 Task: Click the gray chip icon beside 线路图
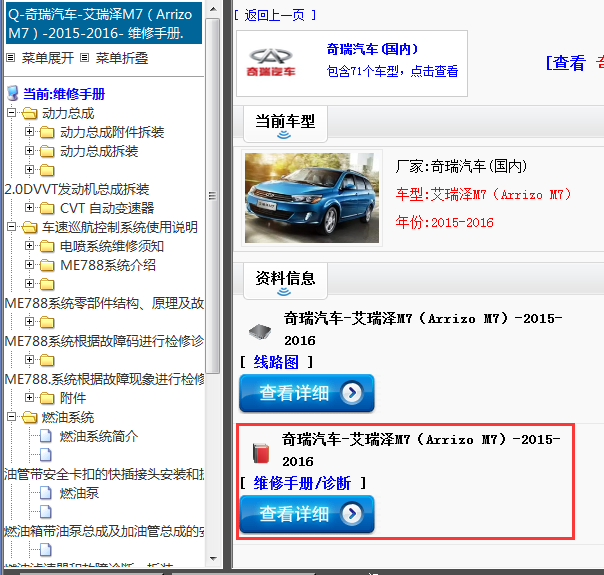(260, 331)
